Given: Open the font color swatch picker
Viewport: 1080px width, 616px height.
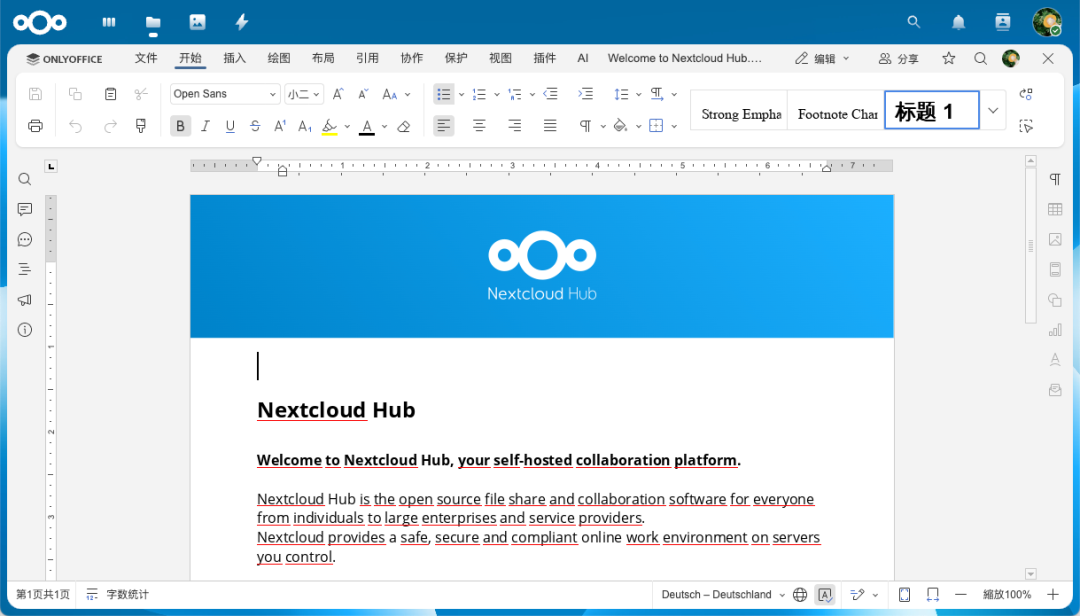Looking at the screenshot, I should [385, 125].
